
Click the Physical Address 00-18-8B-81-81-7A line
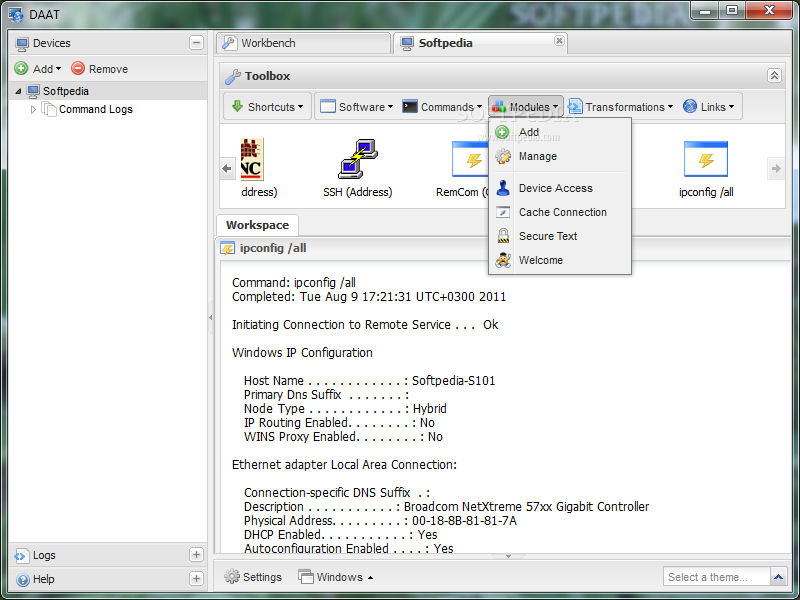(380, 521)
